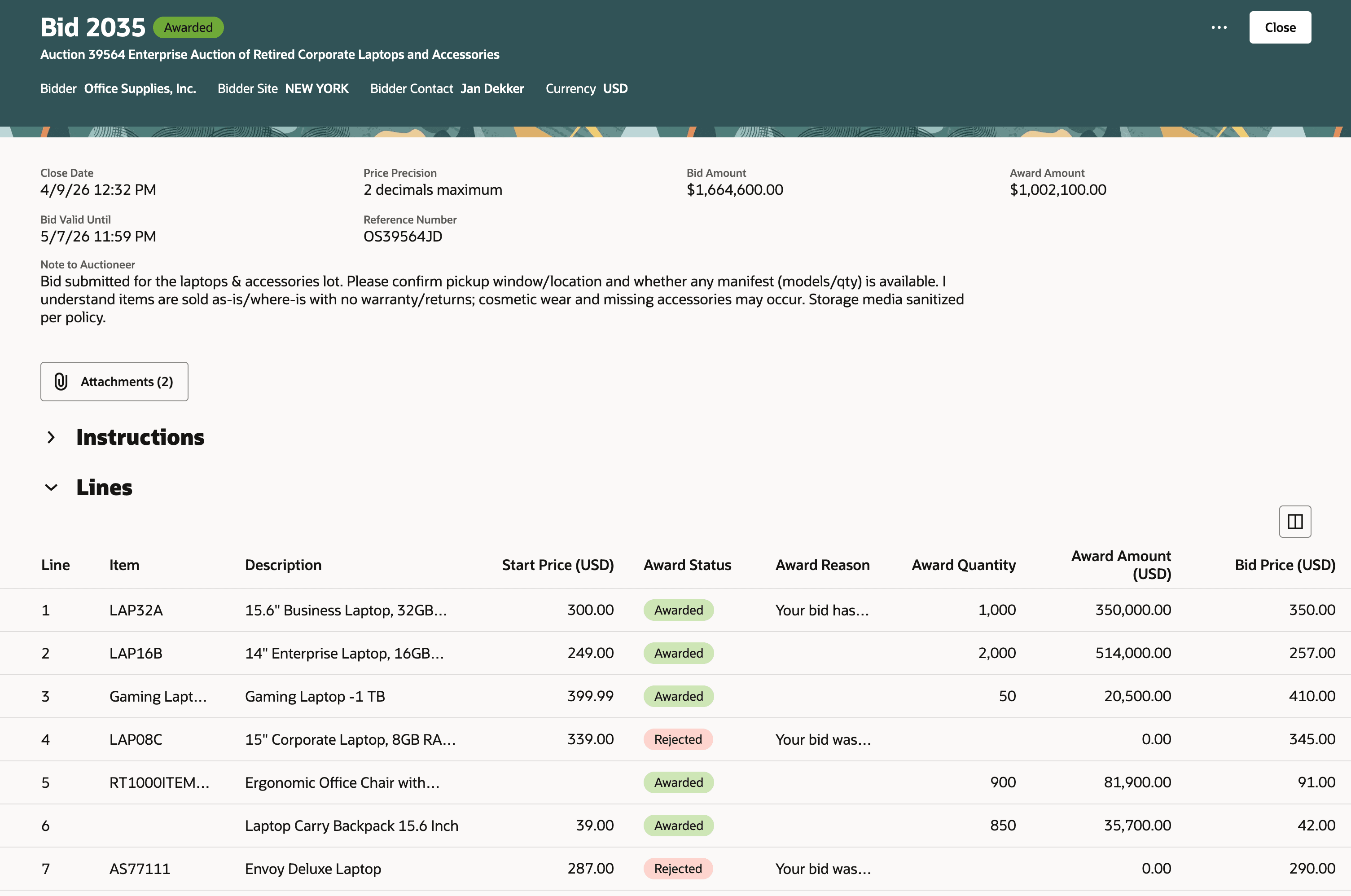Click the columns layout icon above table
Screen dimensions: 1351x896
pyautogui.click(x=1294, y=521)
